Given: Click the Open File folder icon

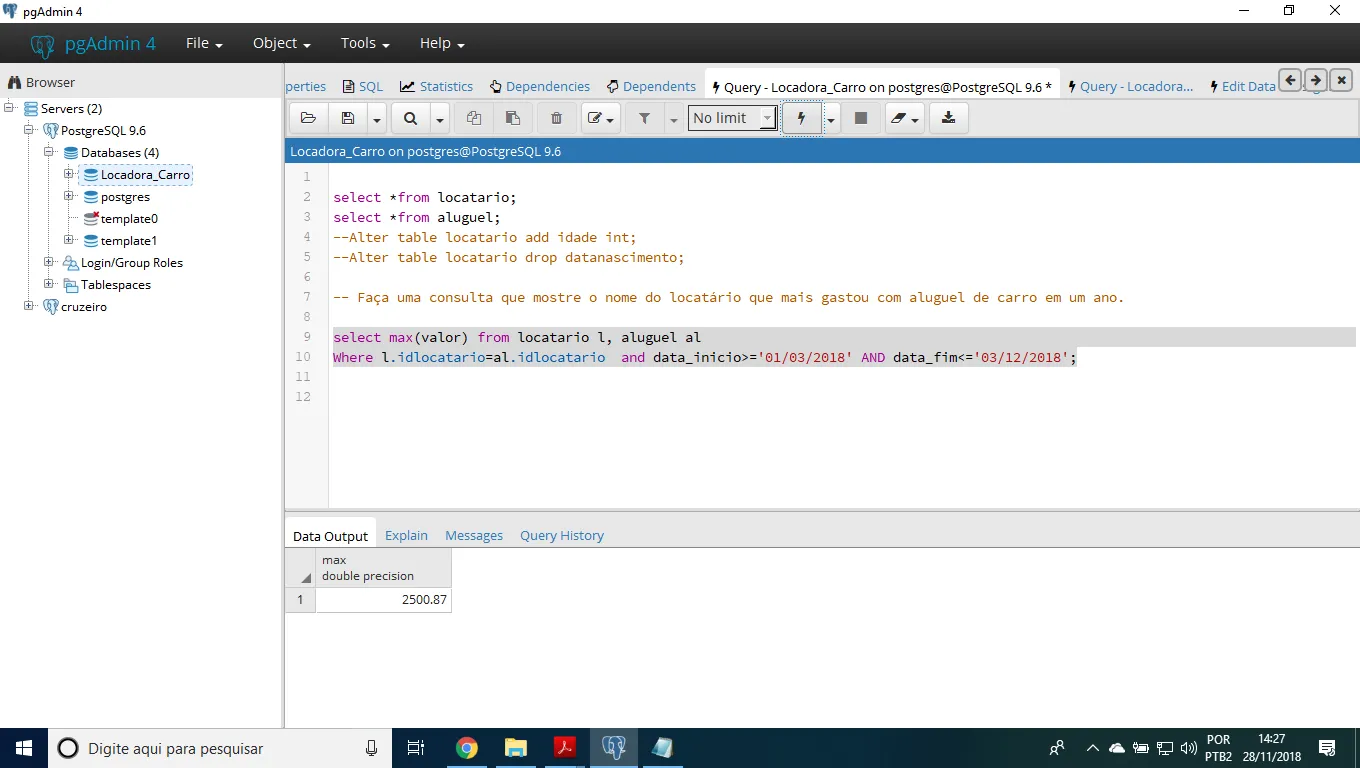Looking at the screenshot, I should pyautogui.click(x=308, y=118).
